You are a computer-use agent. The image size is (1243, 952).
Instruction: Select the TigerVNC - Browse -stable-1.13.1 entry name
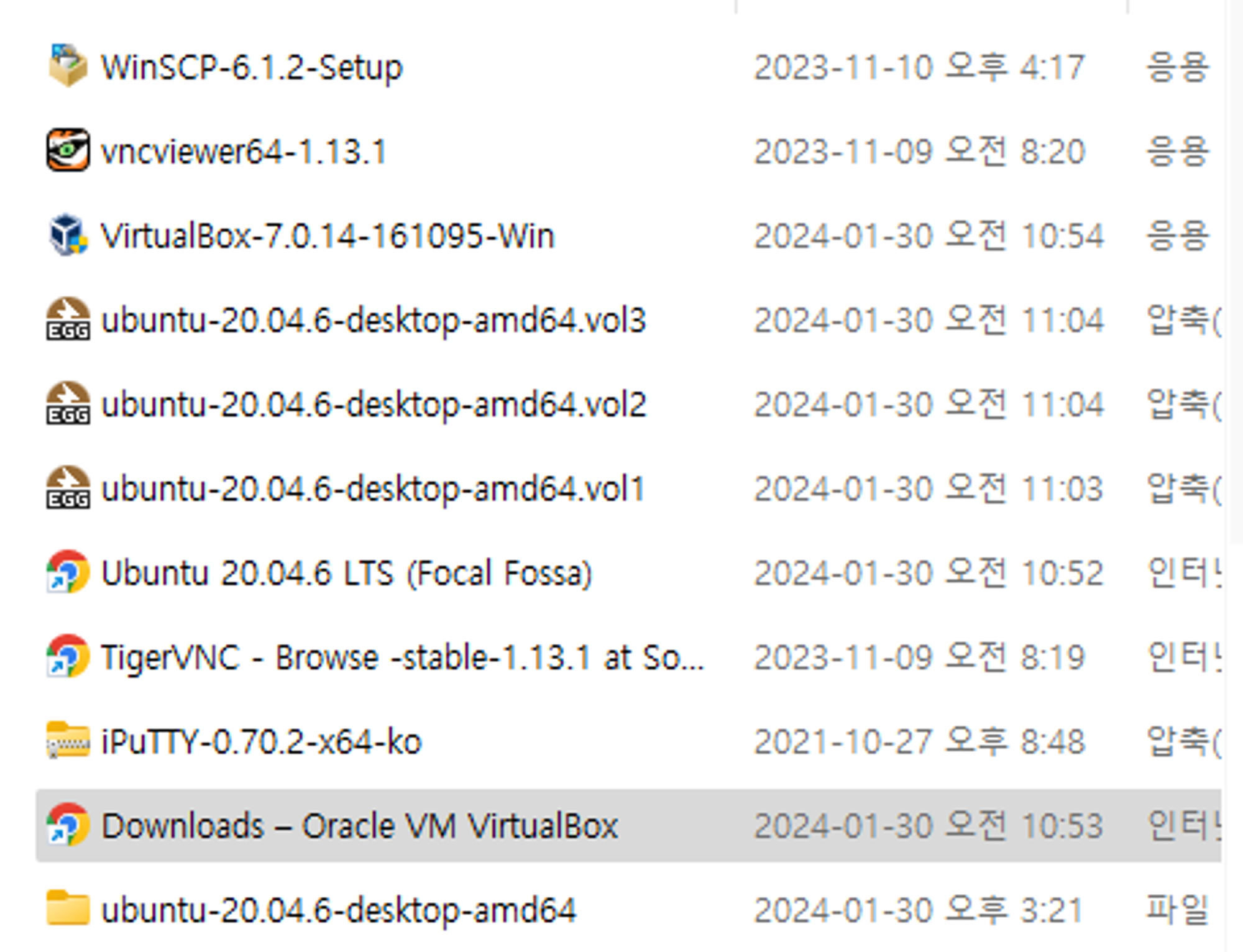pos(403,657)
